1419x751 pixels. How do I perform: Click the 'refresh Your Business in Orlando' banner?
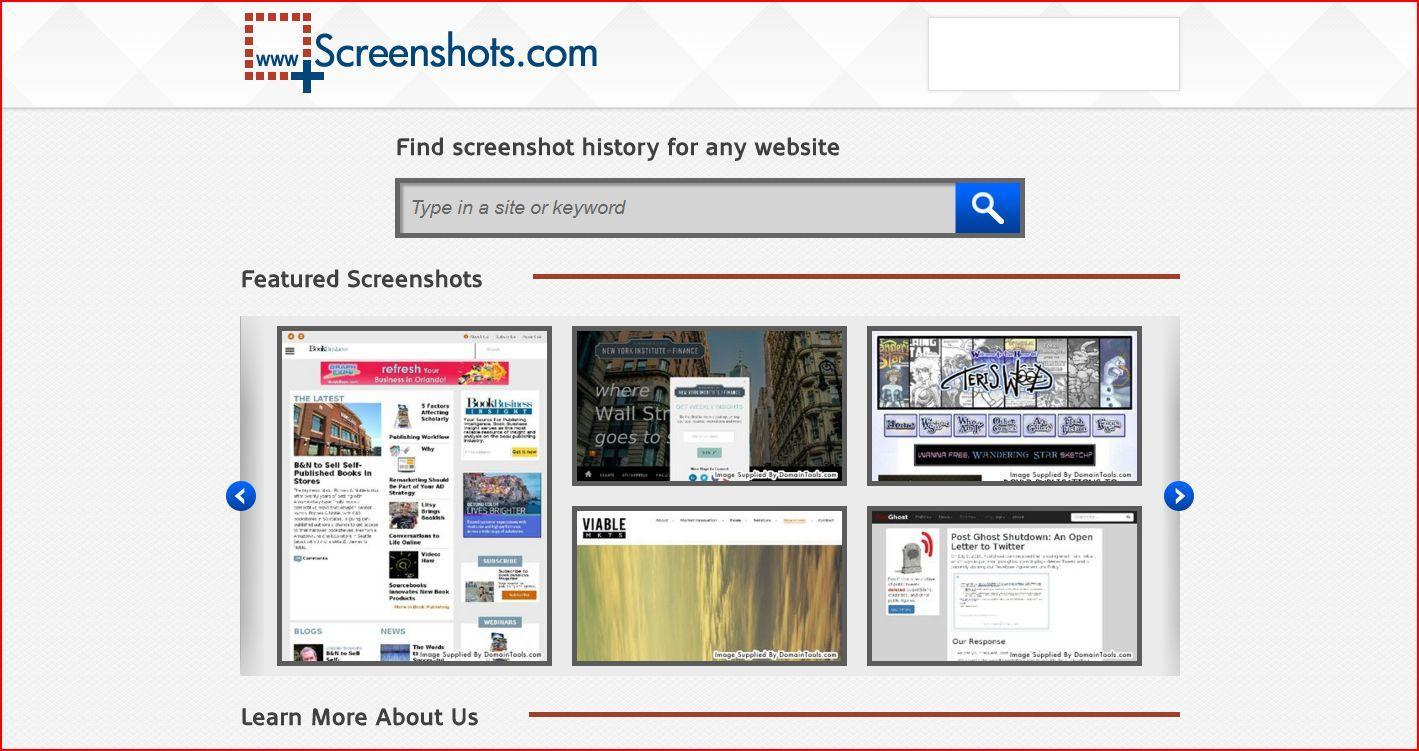tap(414, 374)
